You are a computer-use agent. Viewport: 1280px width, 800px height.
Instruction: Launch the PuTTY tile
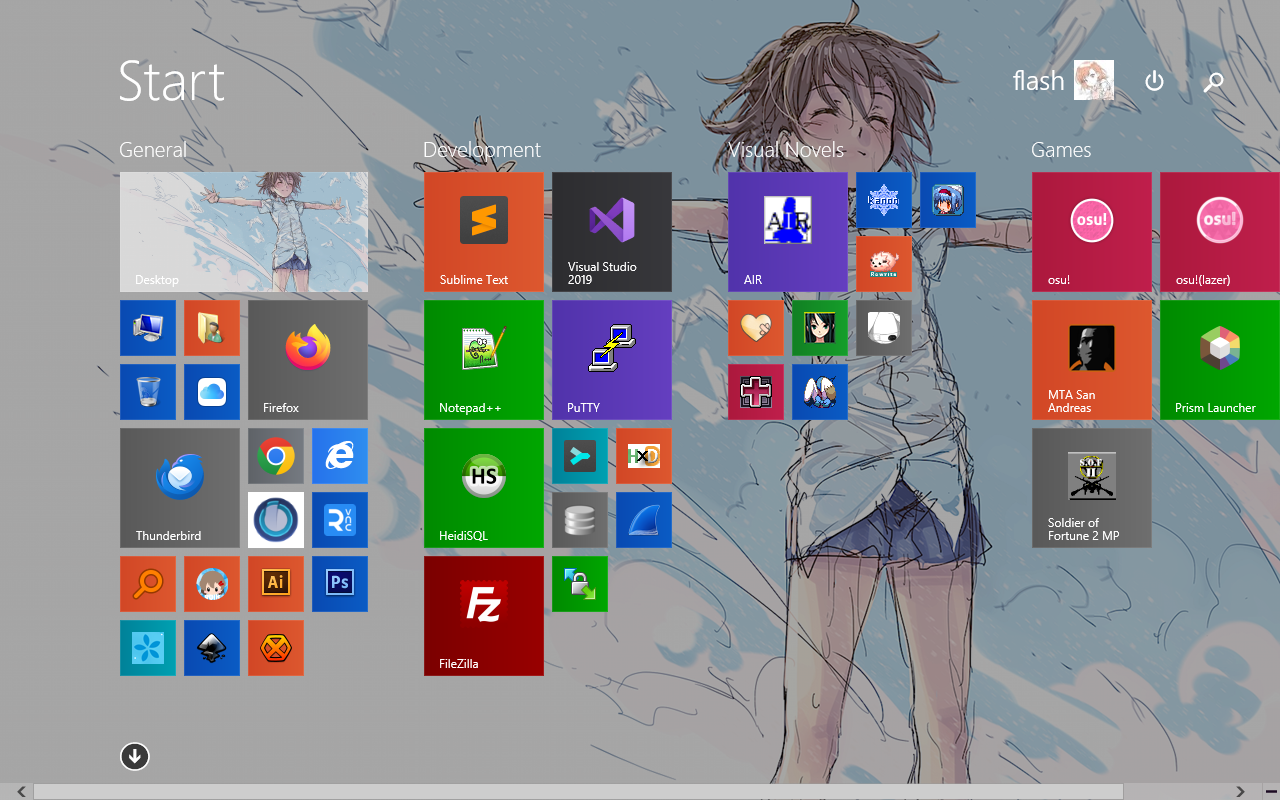coord(612,360)
